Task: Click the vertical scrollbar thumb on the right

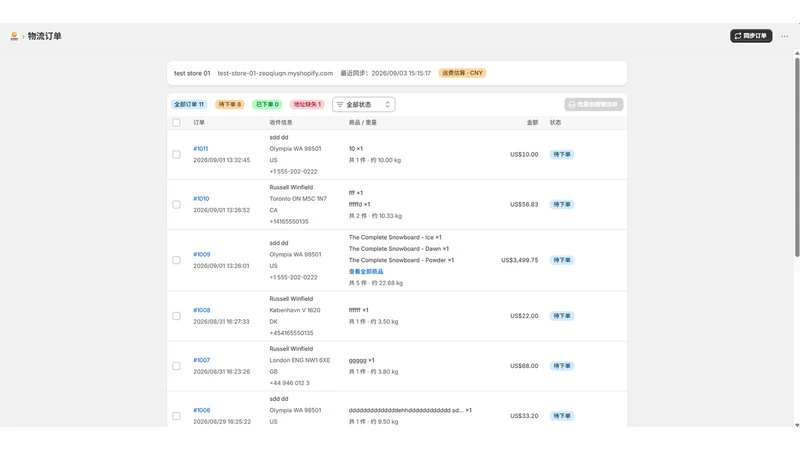Action: coord(797,157)
